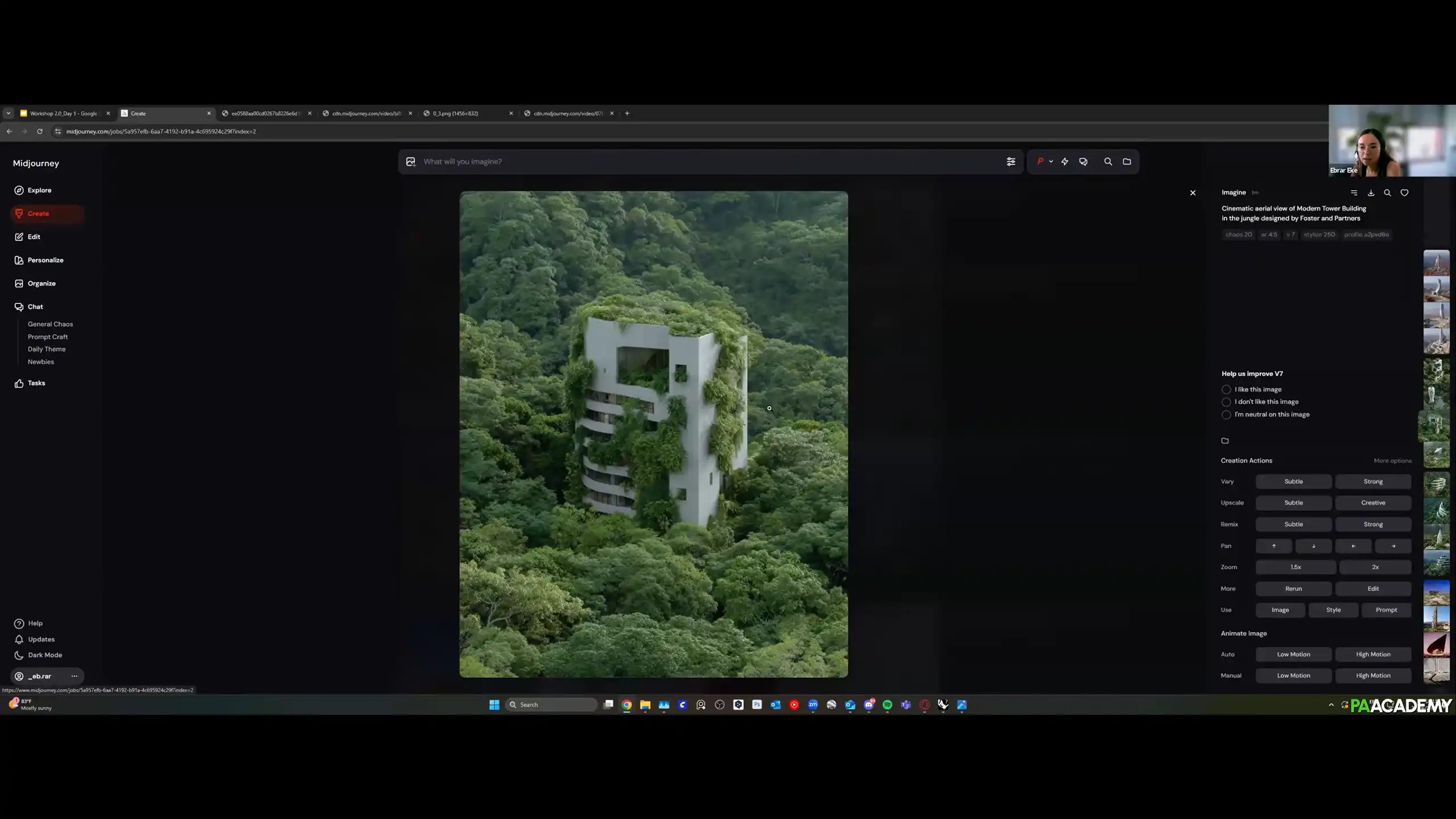Image resolution: width=1456 pixels, height=819 pixels.
Task: Open Windows Start menu
Action: pyautogui.click(x=494, y=705)
